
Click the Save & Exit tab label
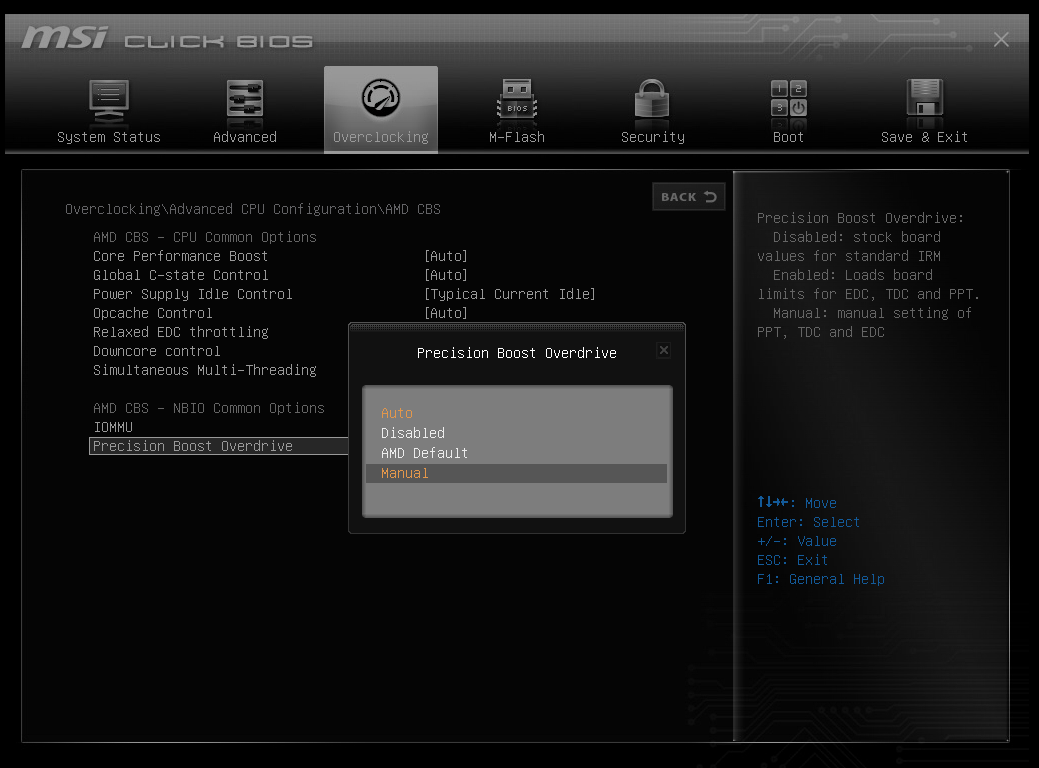point(924,137)
